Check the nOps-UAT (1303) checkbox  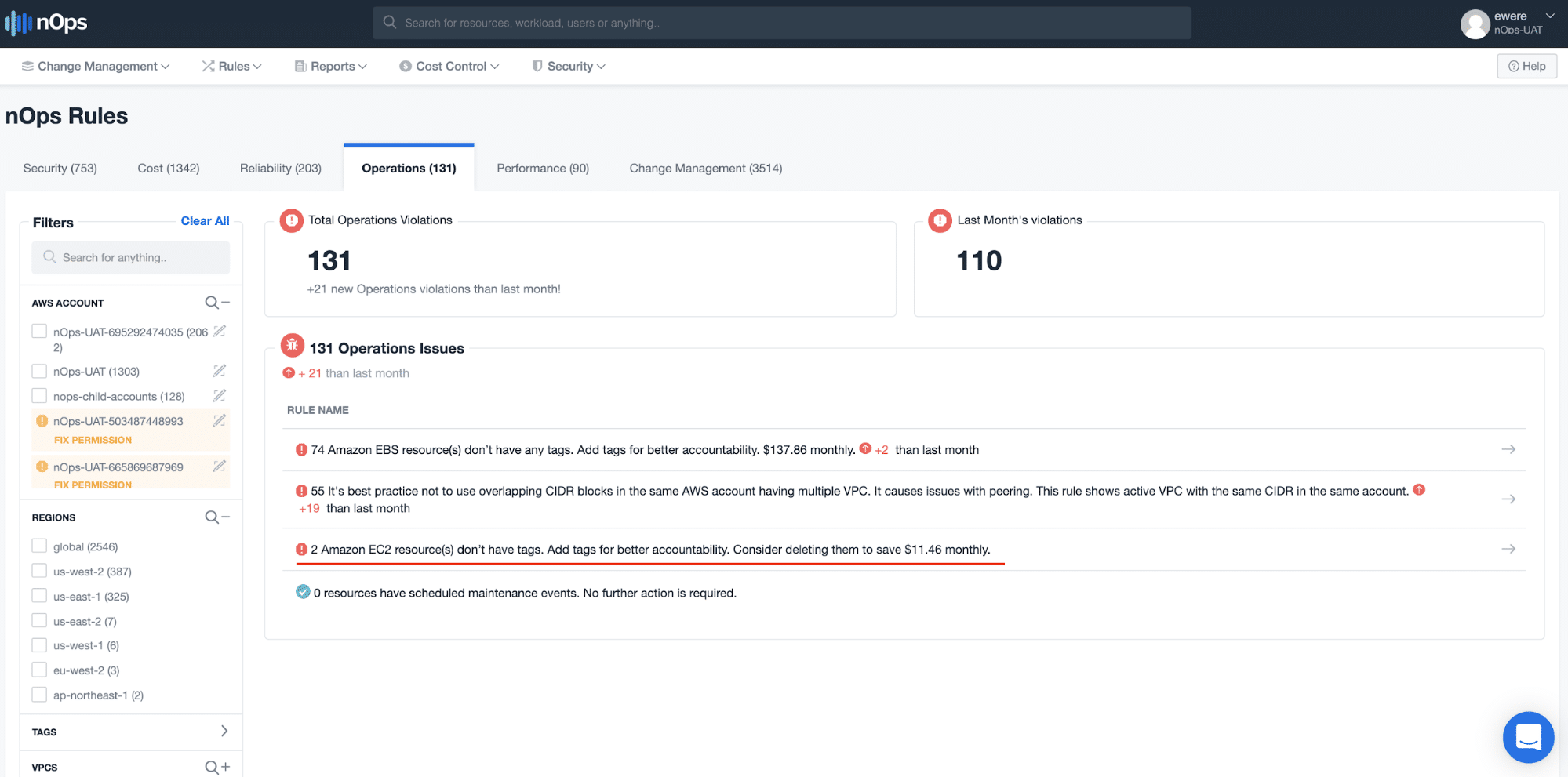(x=39, y=371)
